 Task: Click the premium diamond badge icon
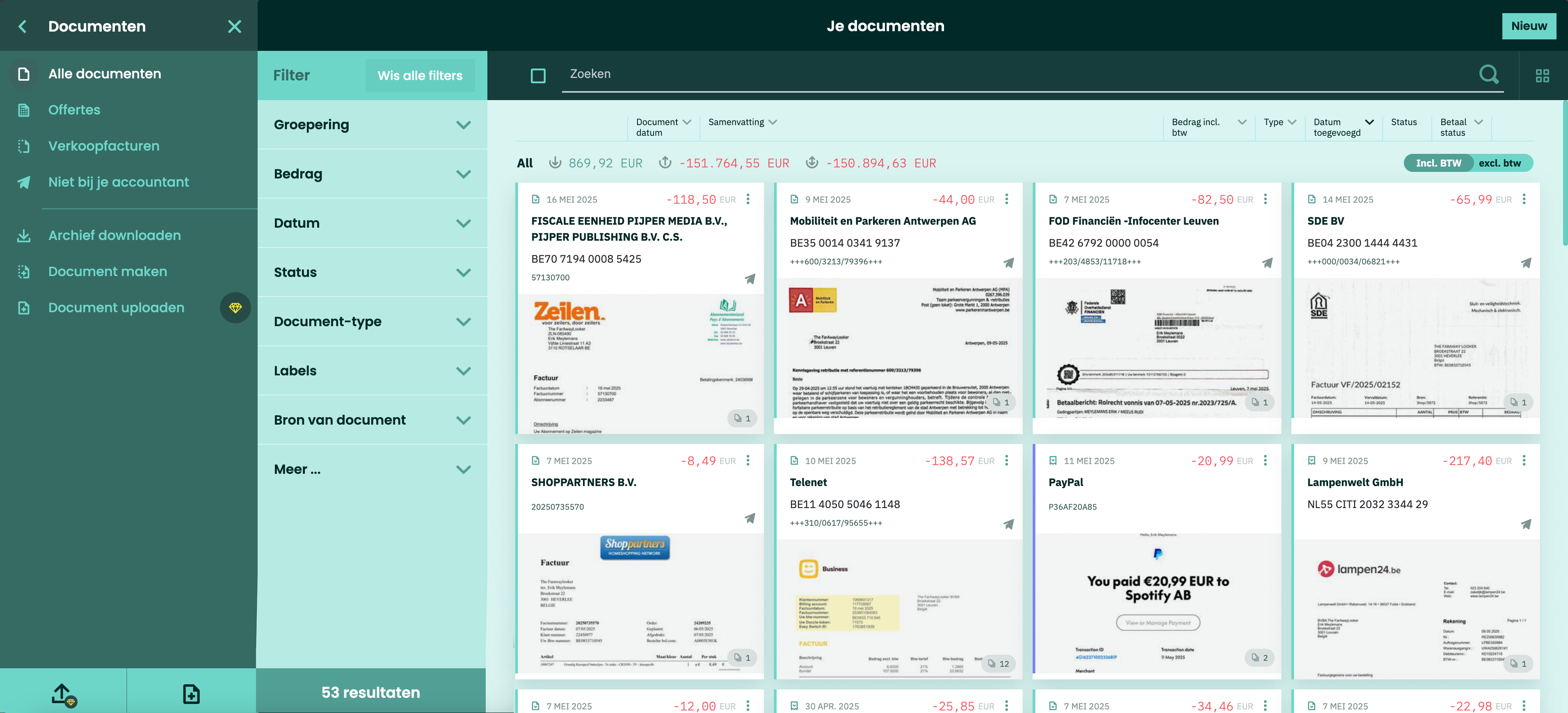click(235, 308)
